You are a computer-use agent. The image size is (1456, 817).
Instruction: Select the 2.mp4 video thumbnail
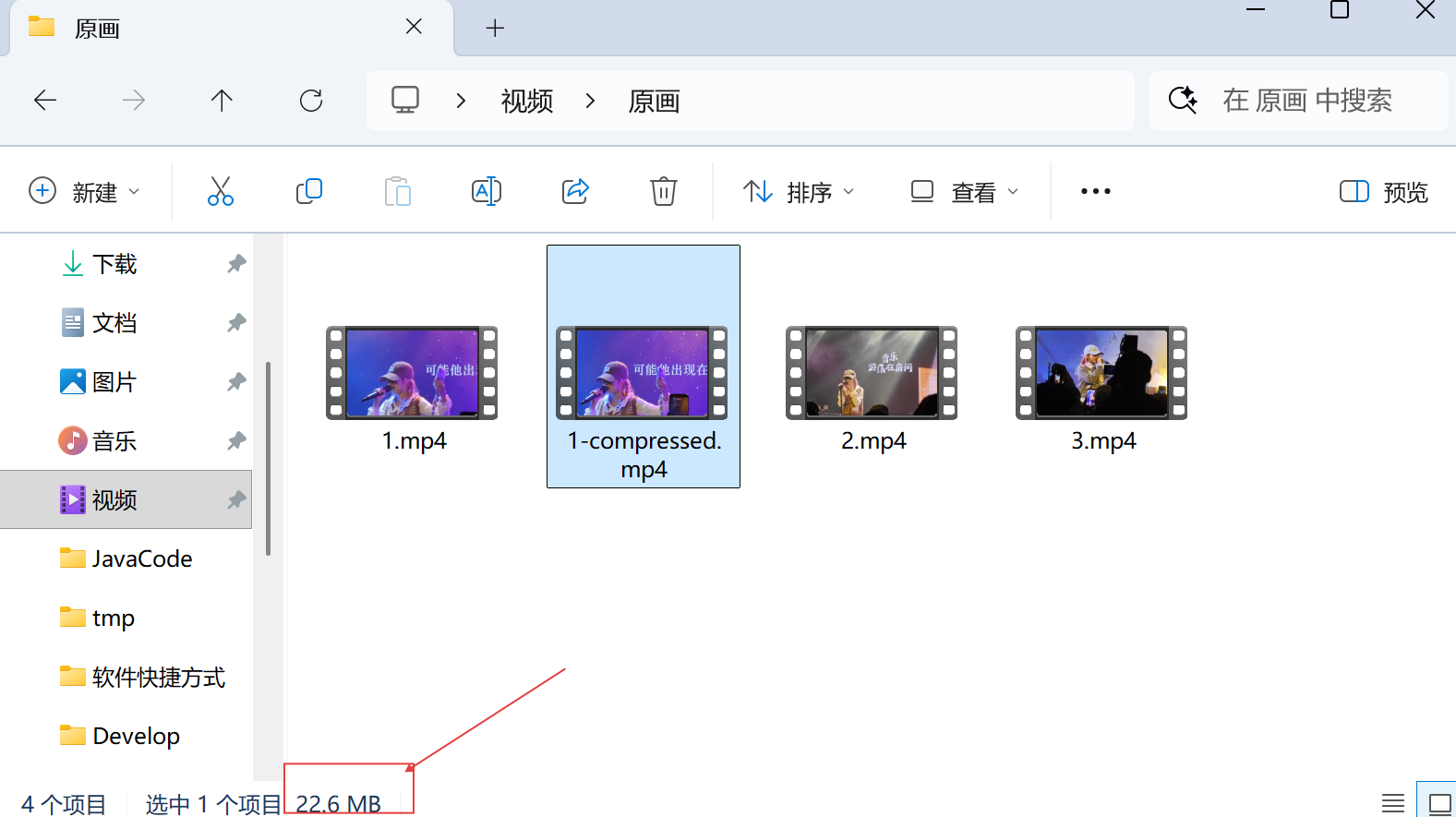click(x=872, y=374)
